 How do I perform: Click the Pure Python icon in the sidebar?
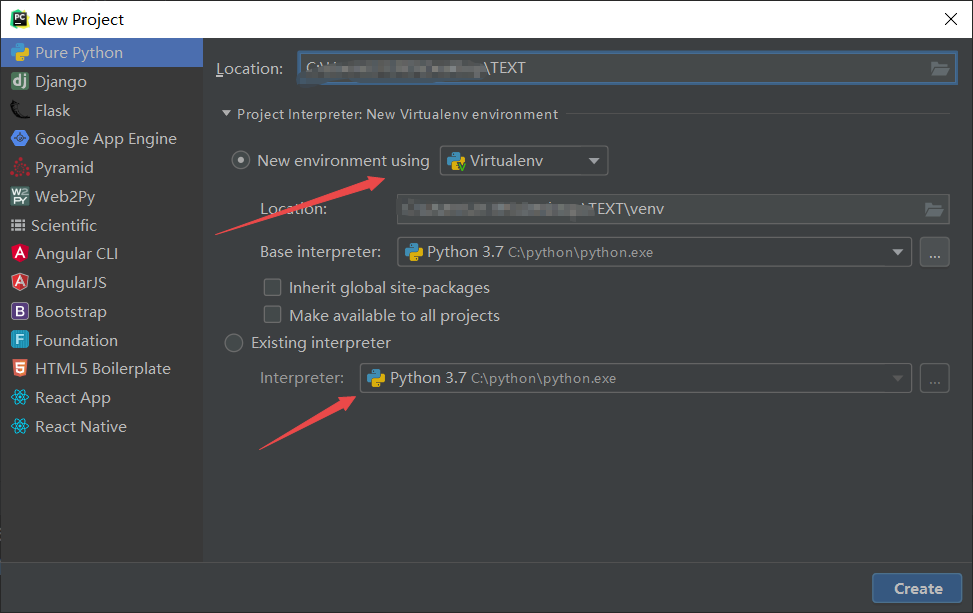click(20, 53)
